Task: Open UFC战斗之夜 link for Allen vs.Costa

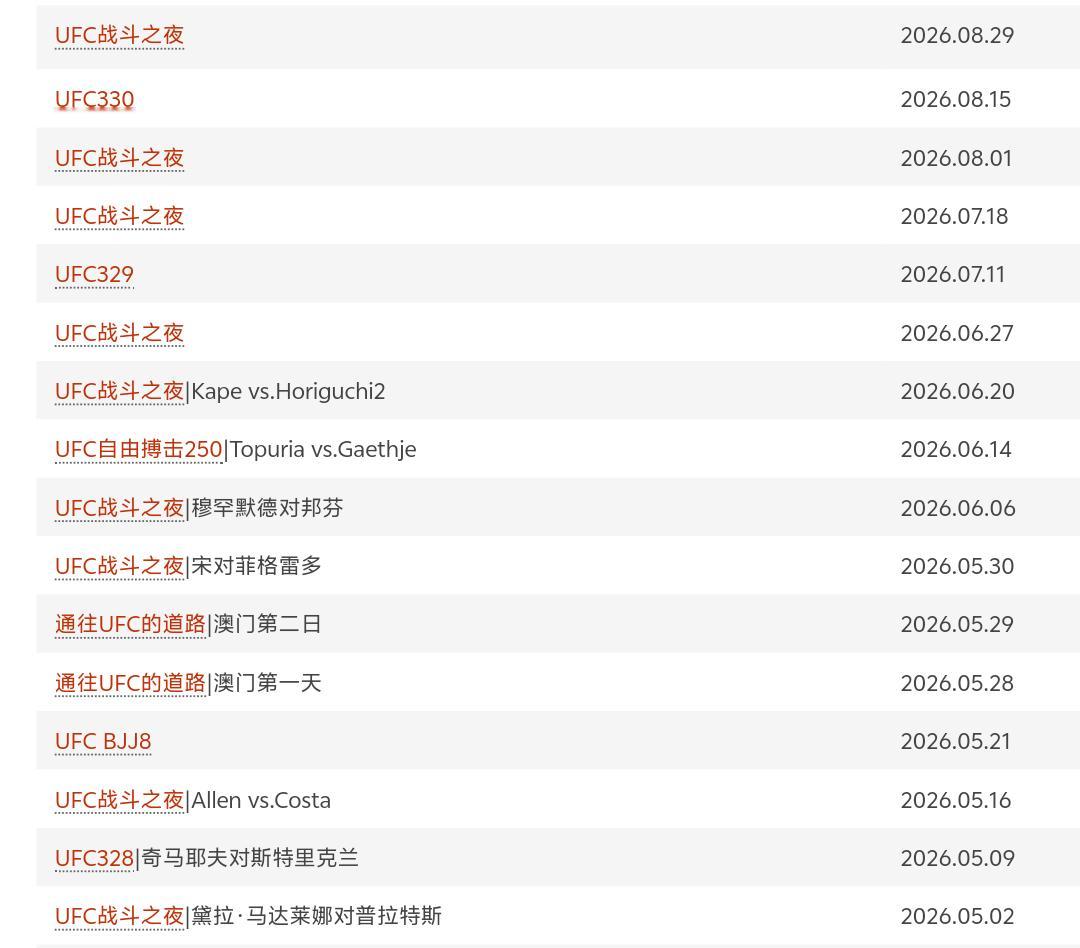Action: [120, 801]
